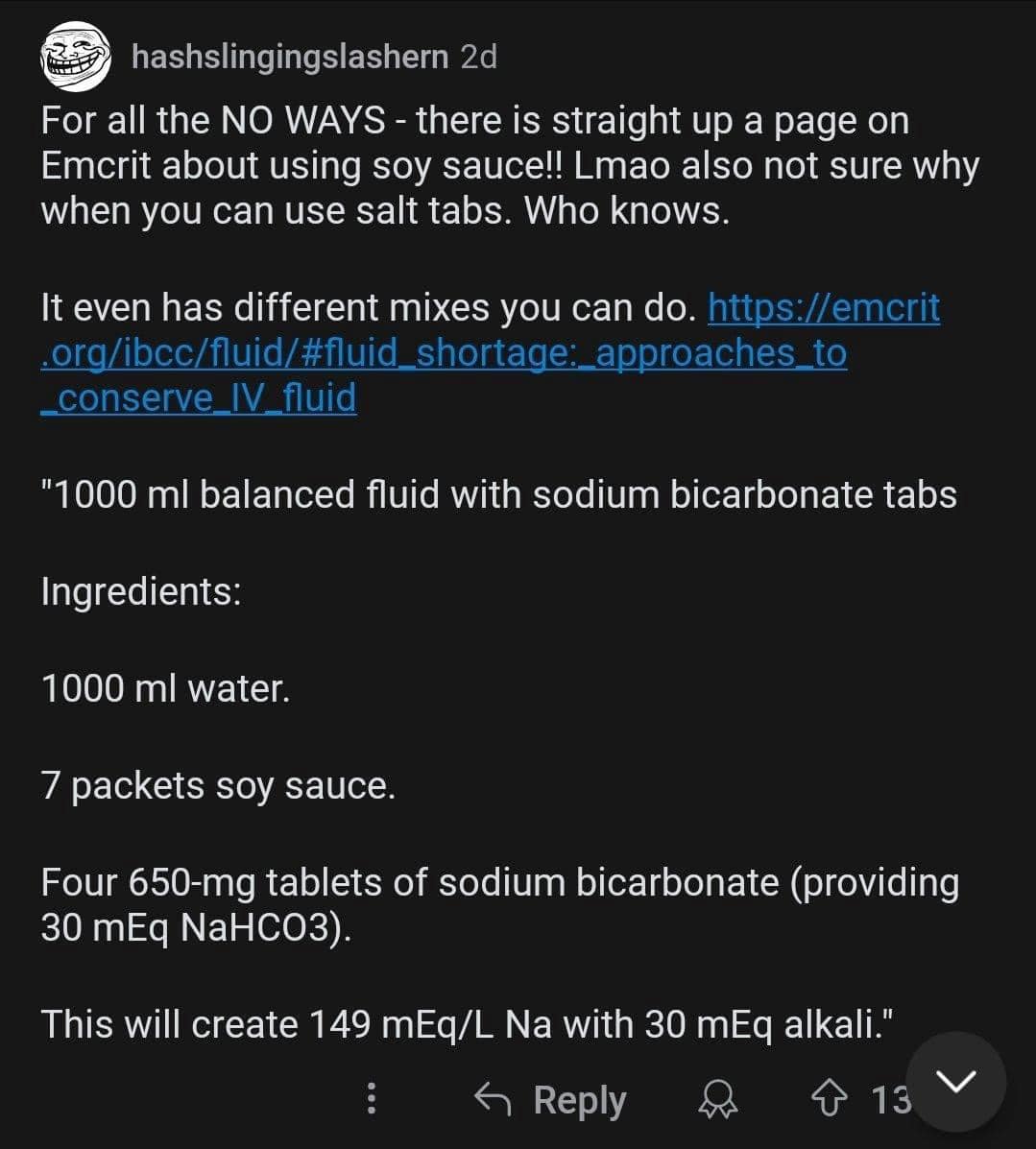Tap the "1000 ml balanced fluid" heading line
Viewport: 1036px width, 1149px height.
498,494
